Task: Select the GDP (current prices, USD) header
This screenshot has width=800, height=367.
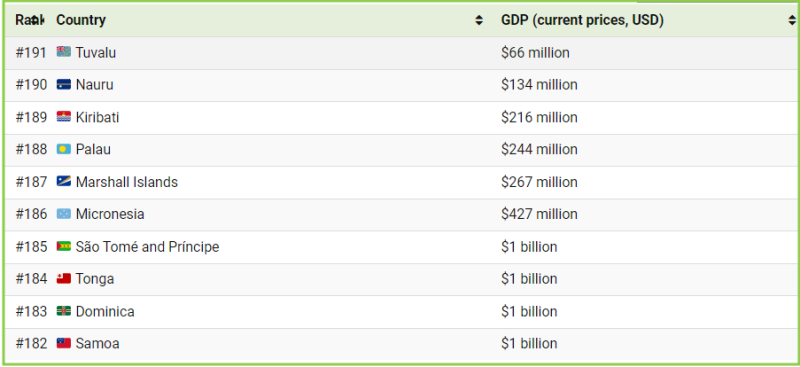Action: [x=582, y=20]
